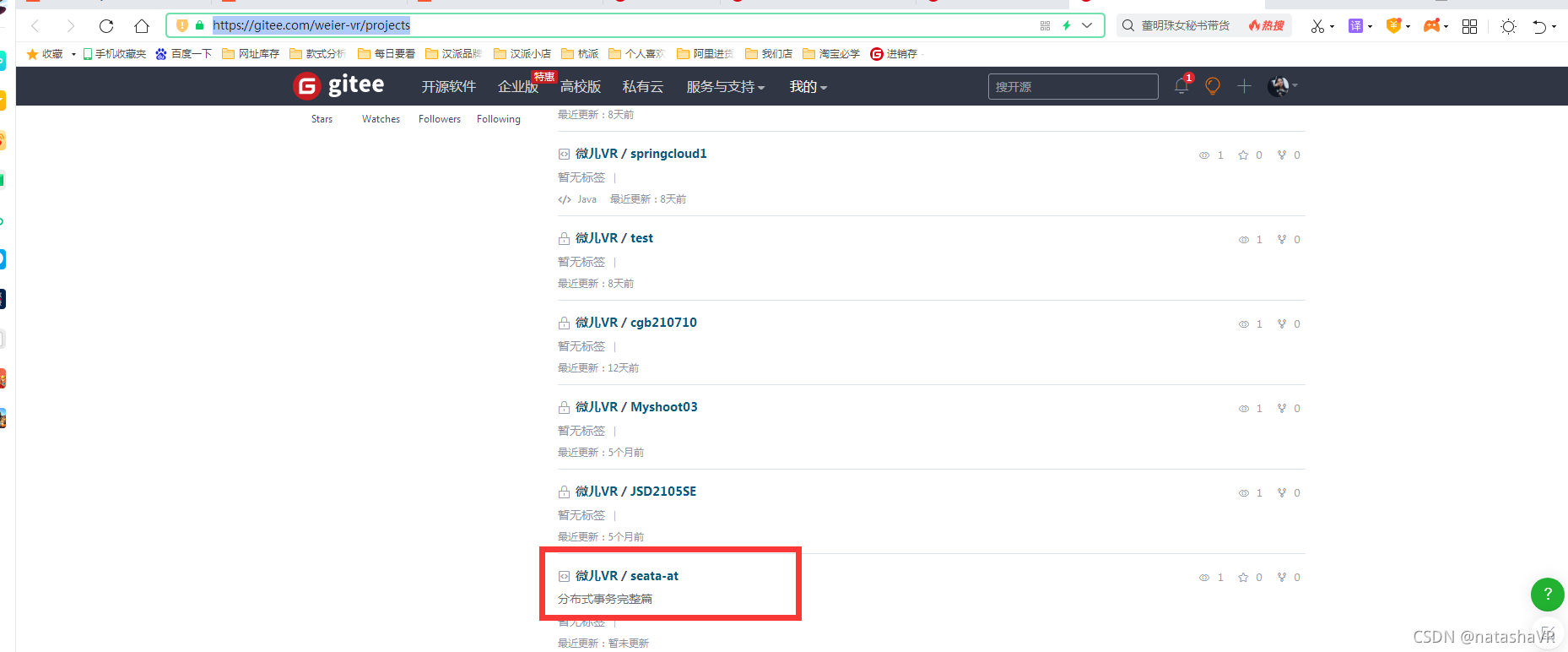The width and height of the screenshot is (1568, 652).
Task: Open the 网址库存 bookmark folder
Action: [251, 54]
